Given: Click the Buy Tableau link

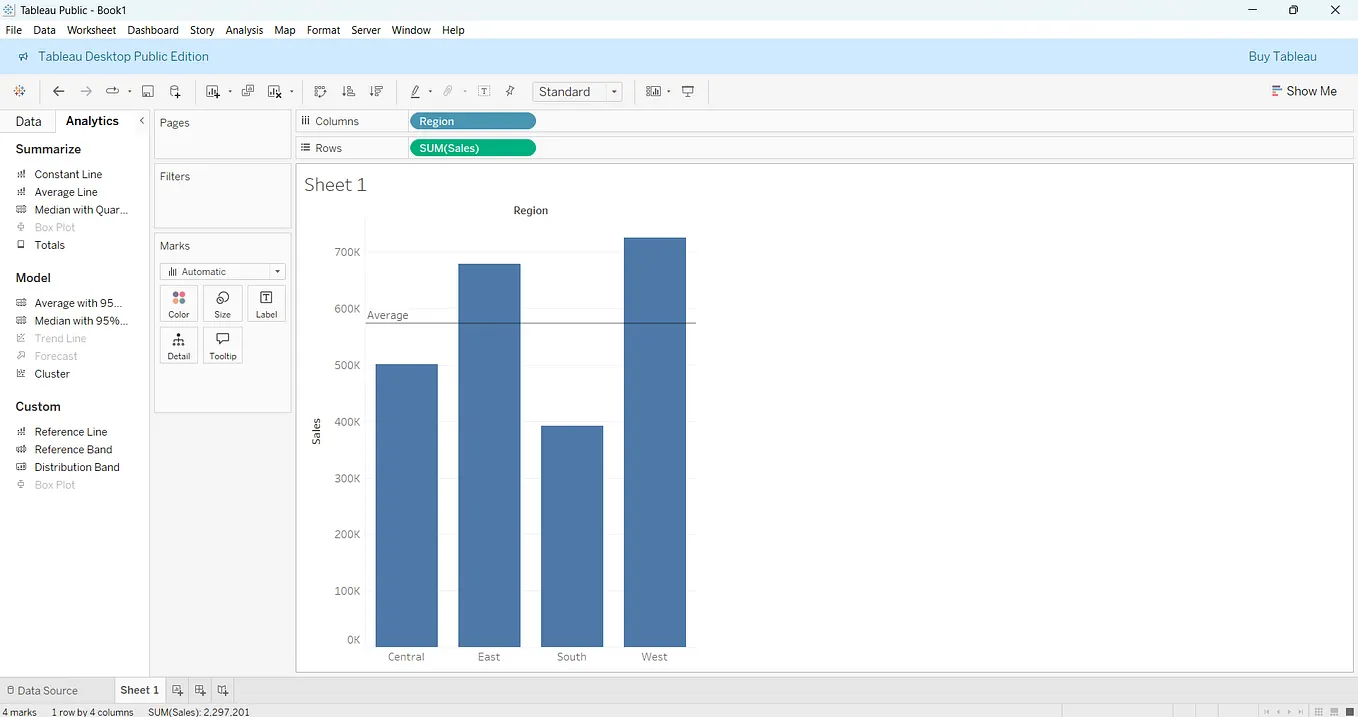Looking at the screenshot, I should (x=1283, y=57).
